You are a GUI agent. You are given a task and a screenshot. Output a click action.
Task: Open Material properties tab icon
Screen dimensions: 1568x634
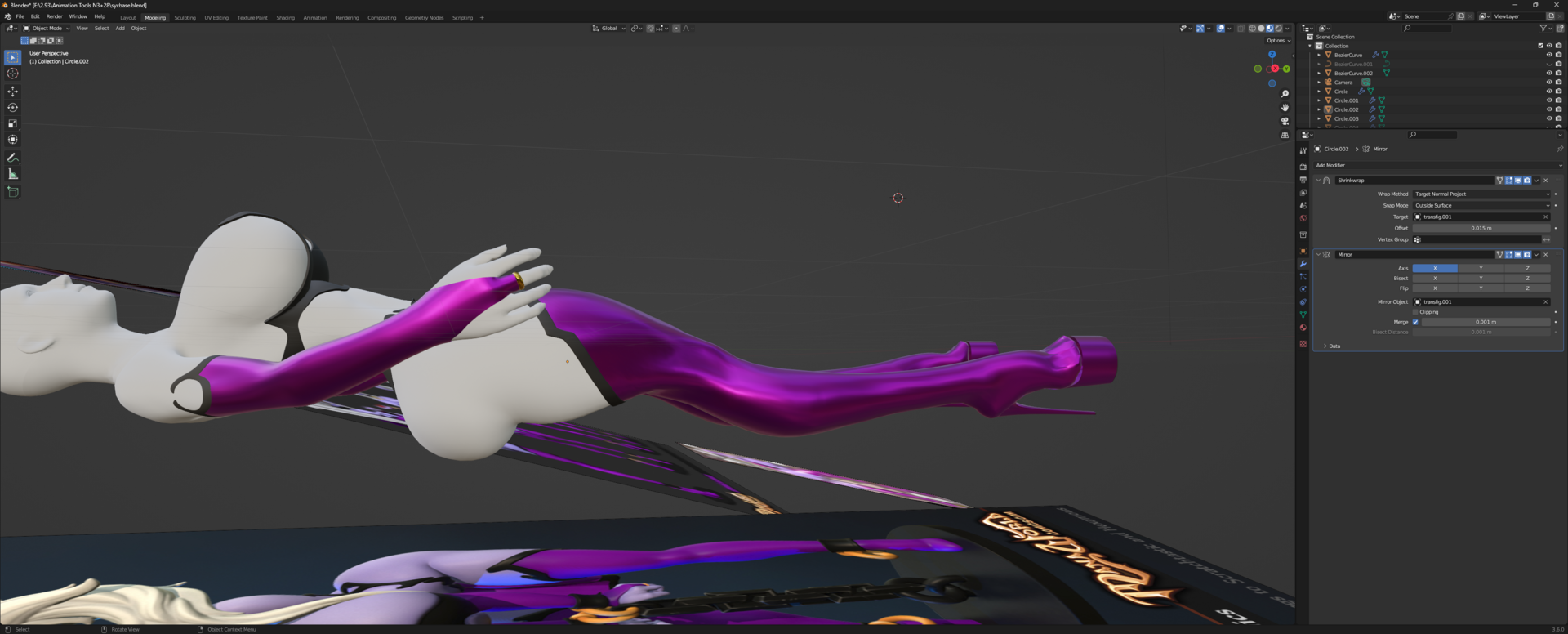1303,328
